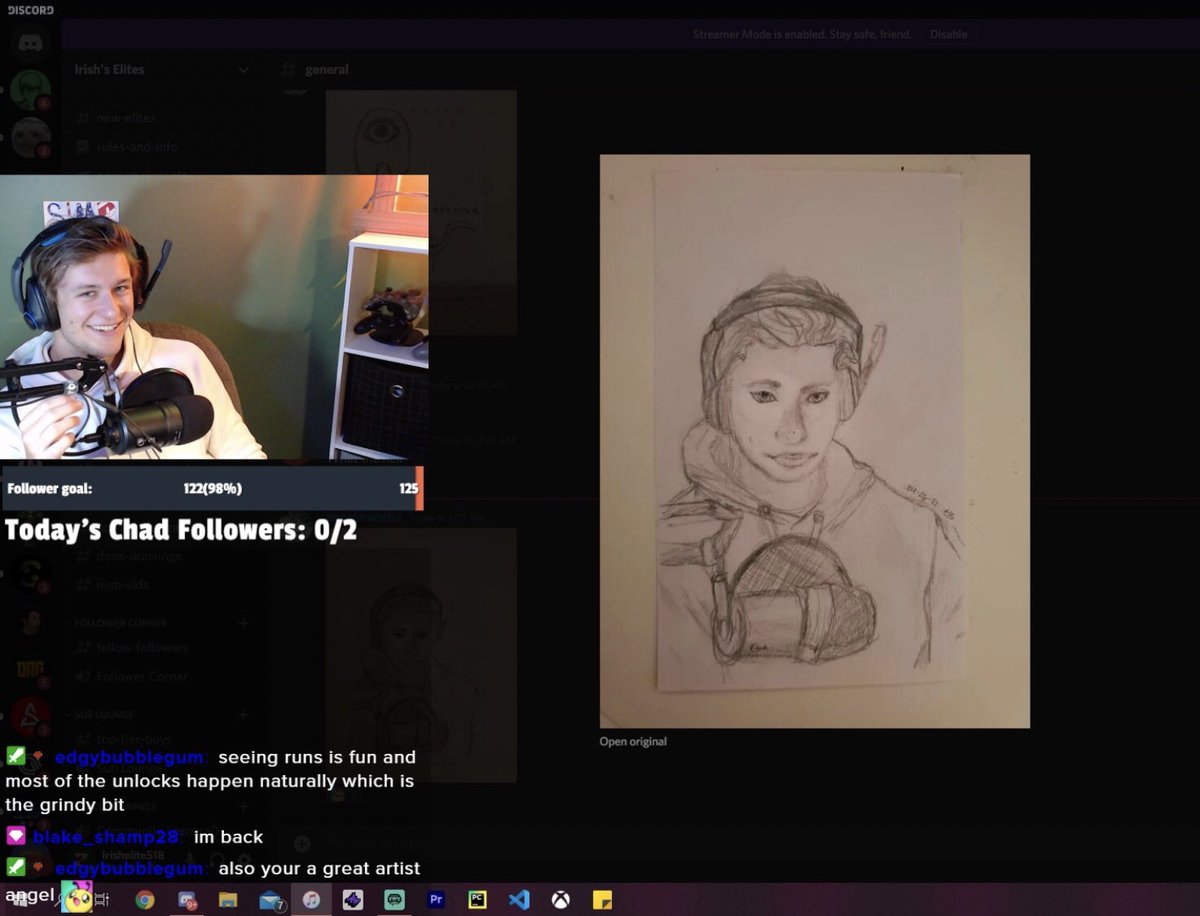
Task: Click the Open original link
Action: click(633, 742)
